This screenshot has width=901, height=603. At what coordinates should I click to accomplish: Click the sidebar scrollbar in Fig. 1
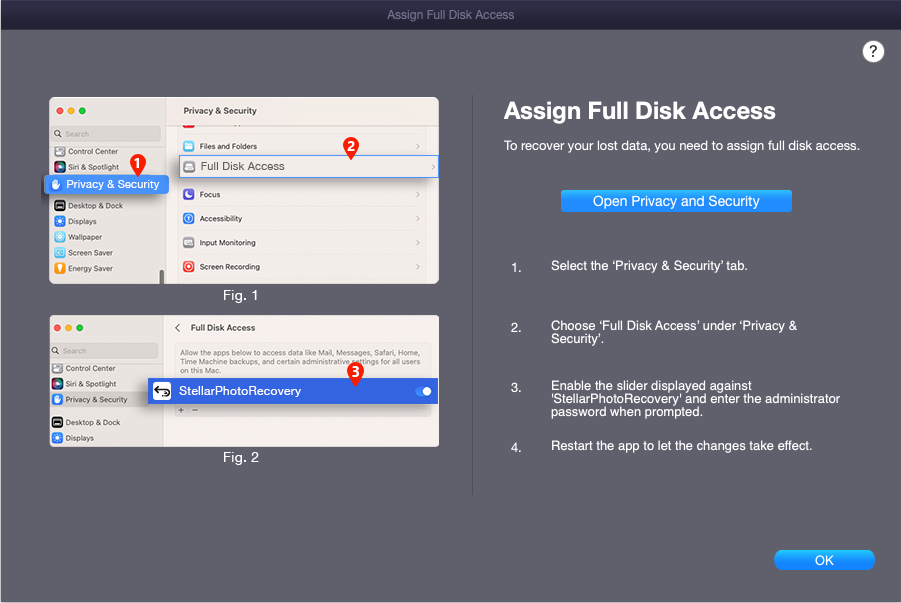pos(161,277)
